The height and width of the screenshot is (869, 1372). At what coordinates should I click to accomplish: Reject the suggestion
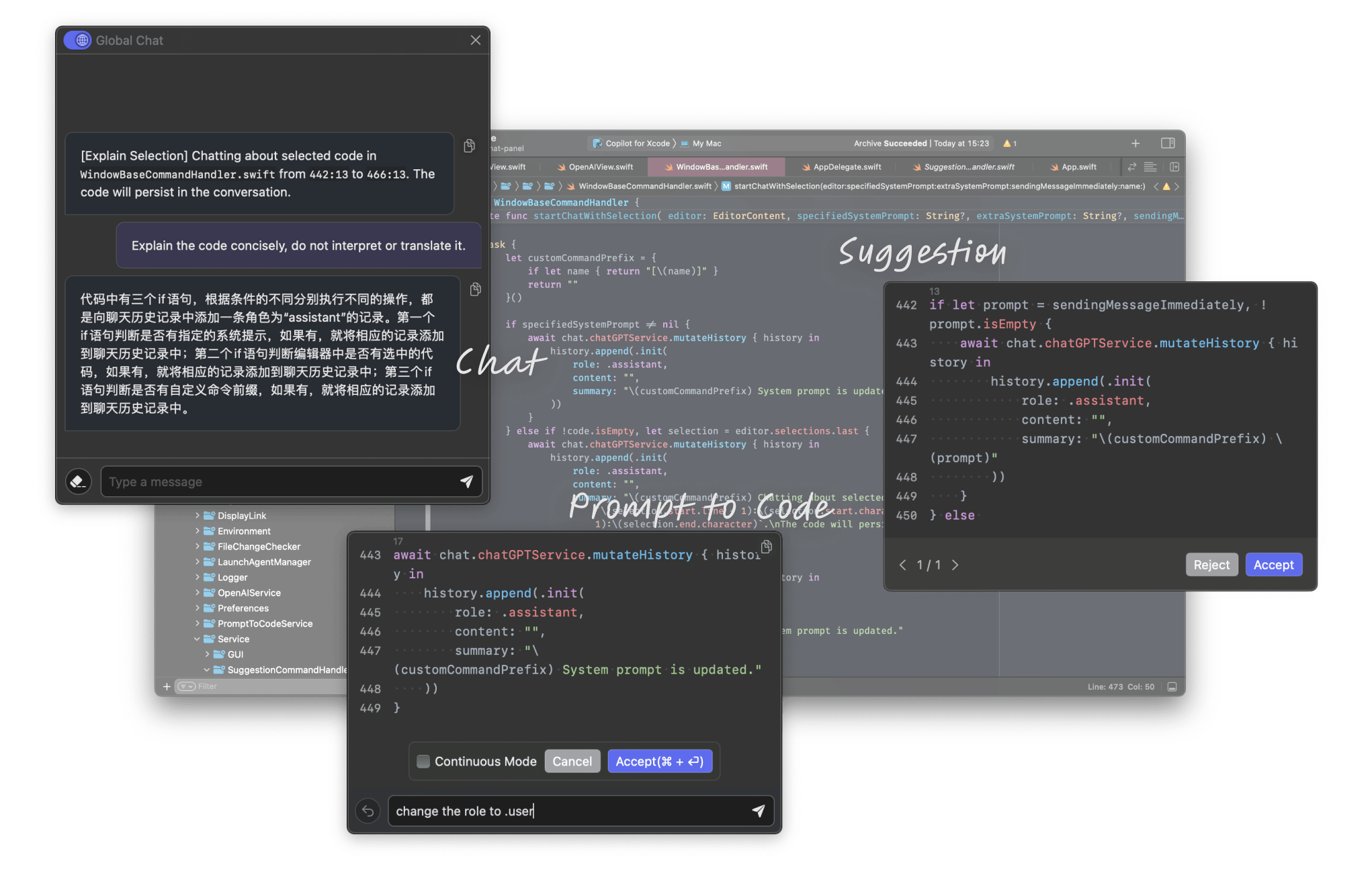tap(1211, 564)
